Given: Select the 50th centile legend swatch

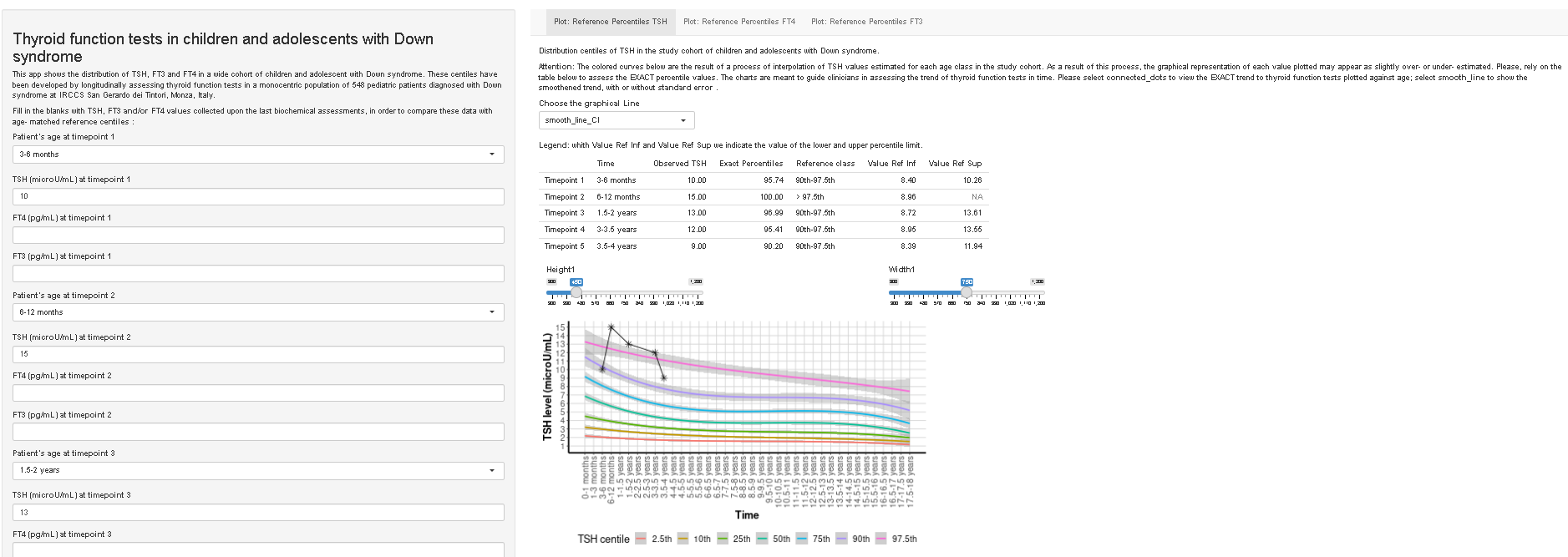Looking at the screenshot, I should (x=762, y=539).
